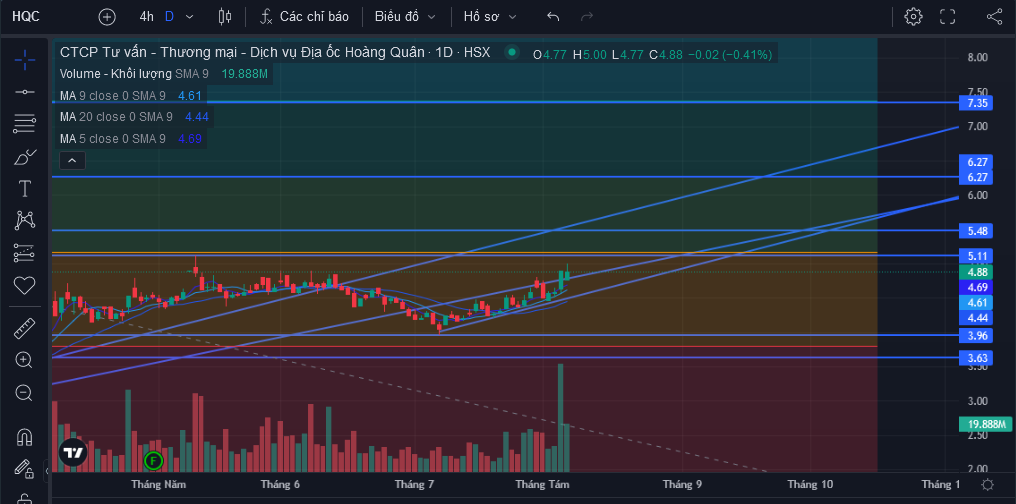Open the forecasting and measurement tools
The image size is (1016, 504).
[x=25, y=253]
